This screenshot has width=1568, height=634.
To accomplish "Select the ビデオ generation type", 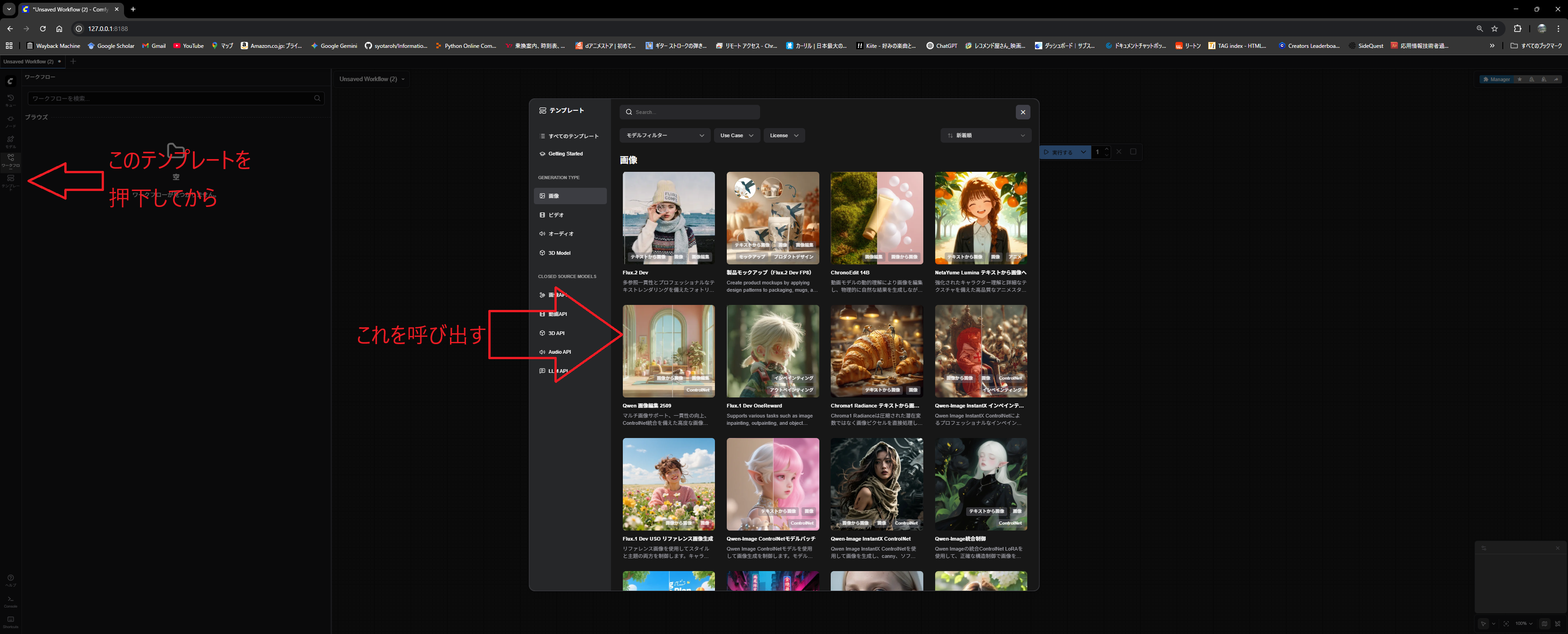I will (556, 215).
